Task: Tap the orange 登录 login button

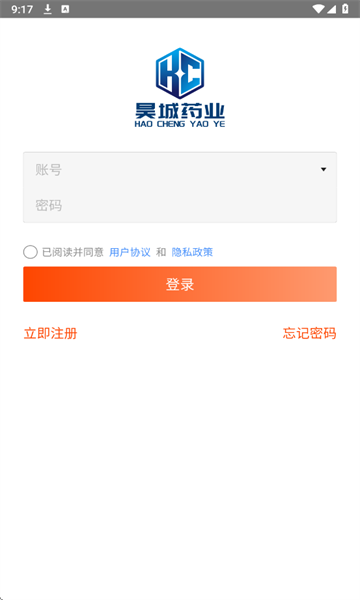Action: (x=180, y=284)
